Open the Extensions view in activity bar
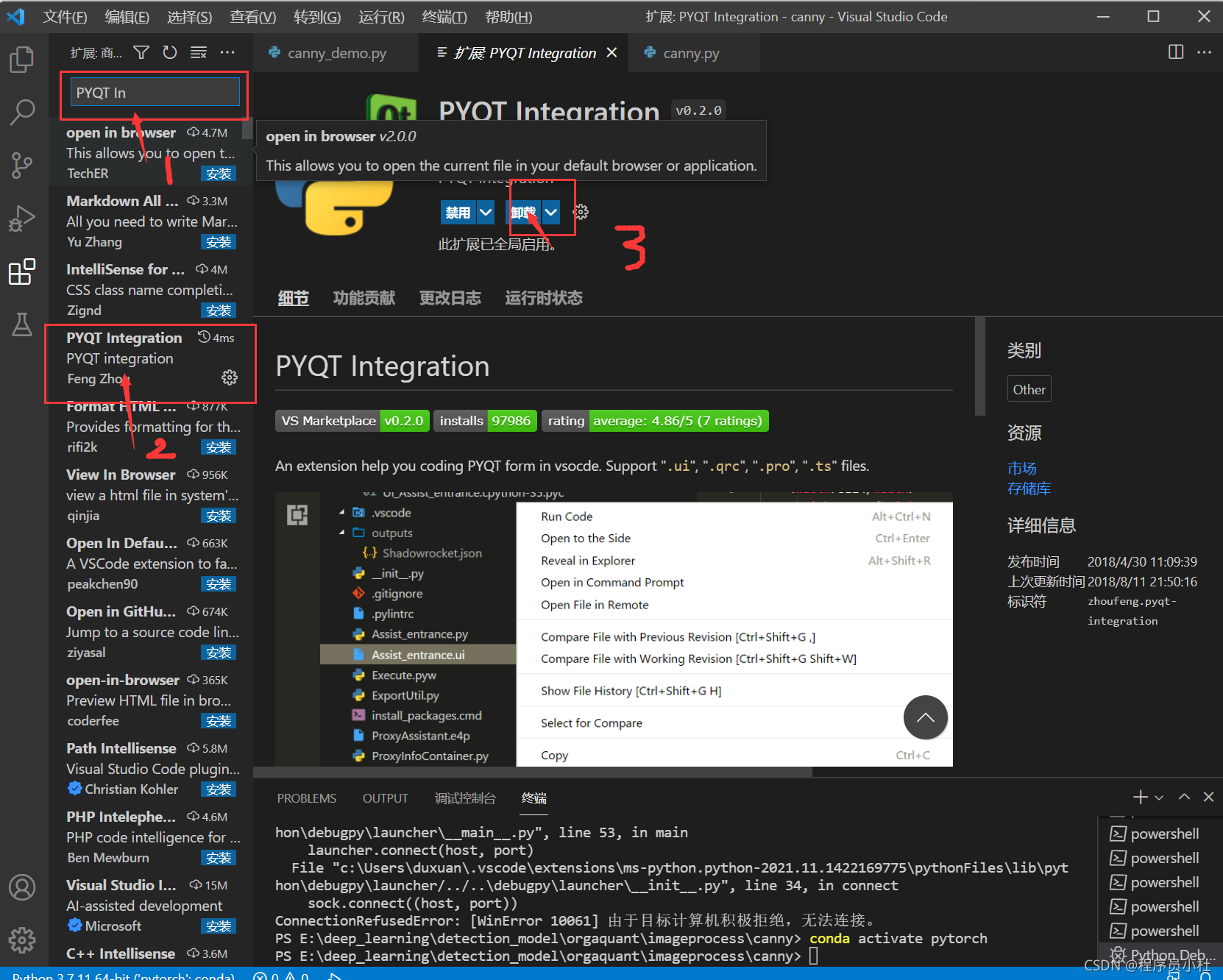Screen dimensions: 1223x980 22,271
